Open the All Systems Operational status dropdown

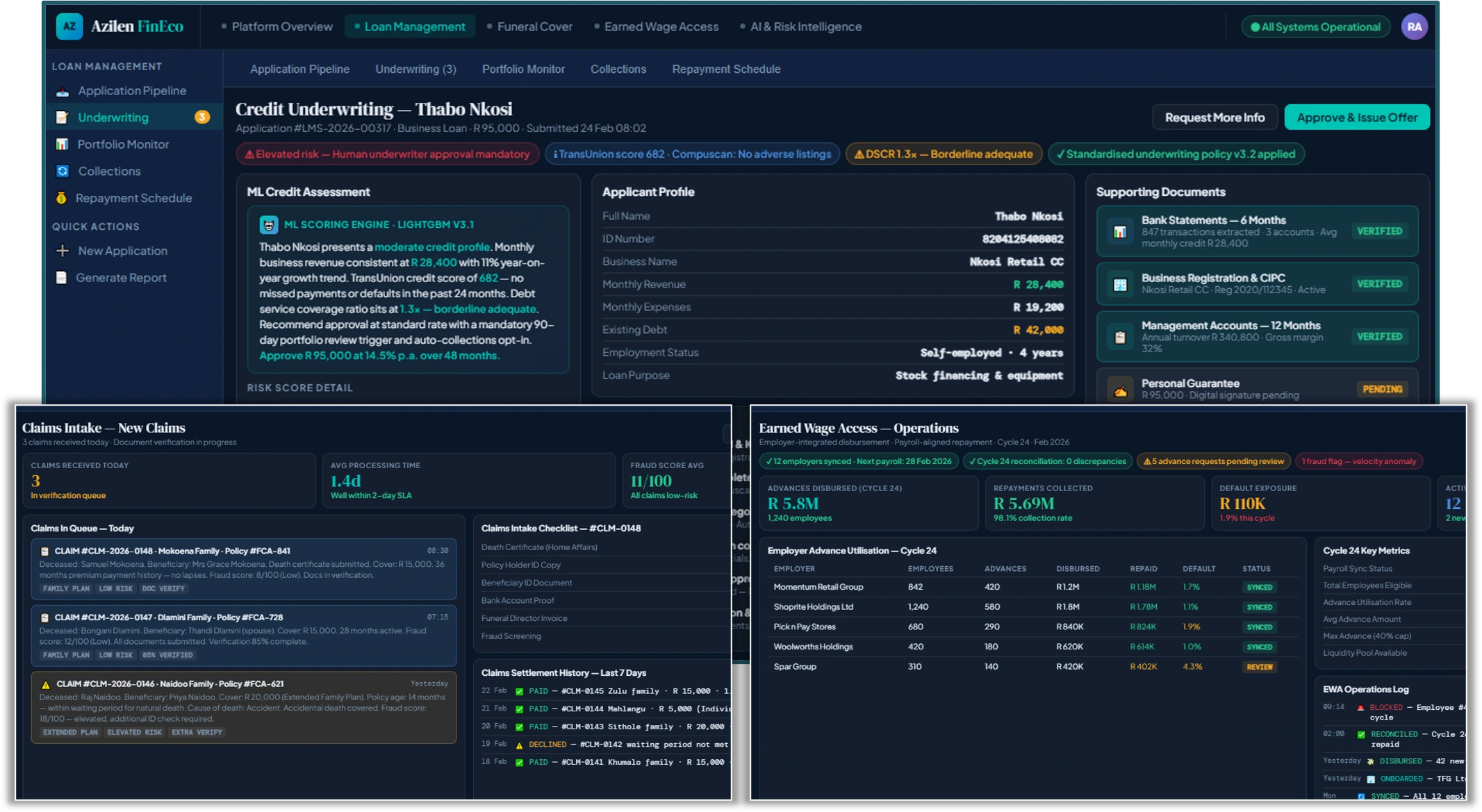(x=1315, y=26)
